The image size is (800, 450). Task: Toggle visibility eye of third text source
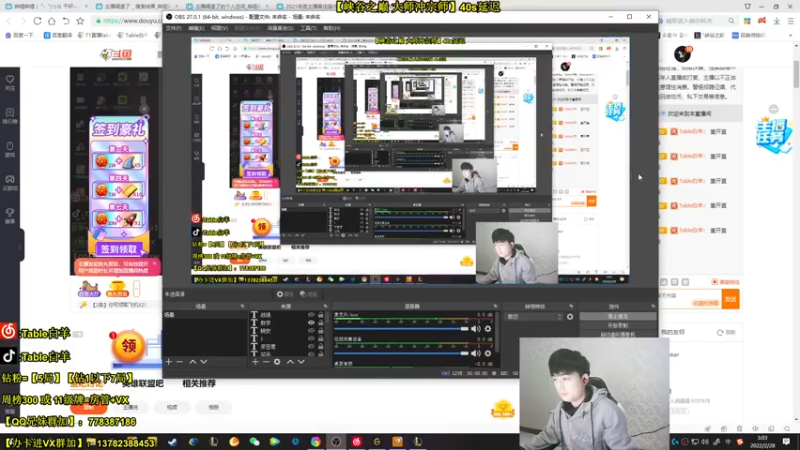click(311, 331)
